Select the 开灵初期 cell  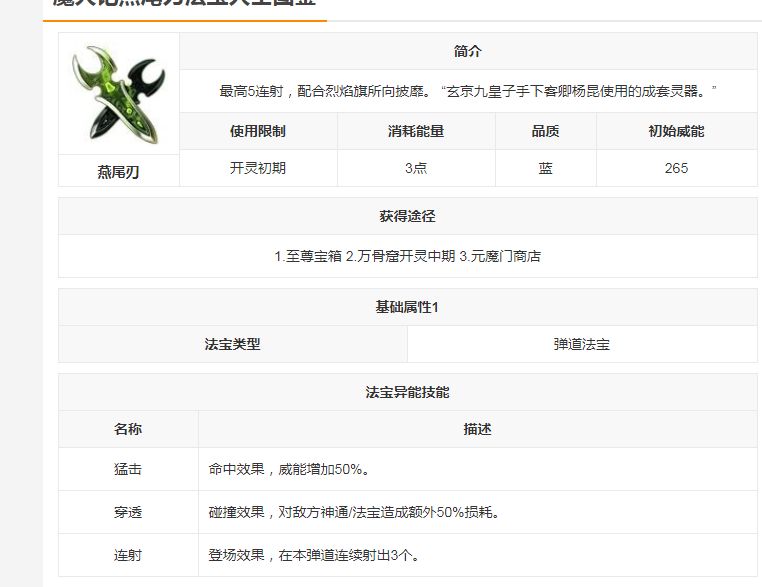click(x=258, y=168)
